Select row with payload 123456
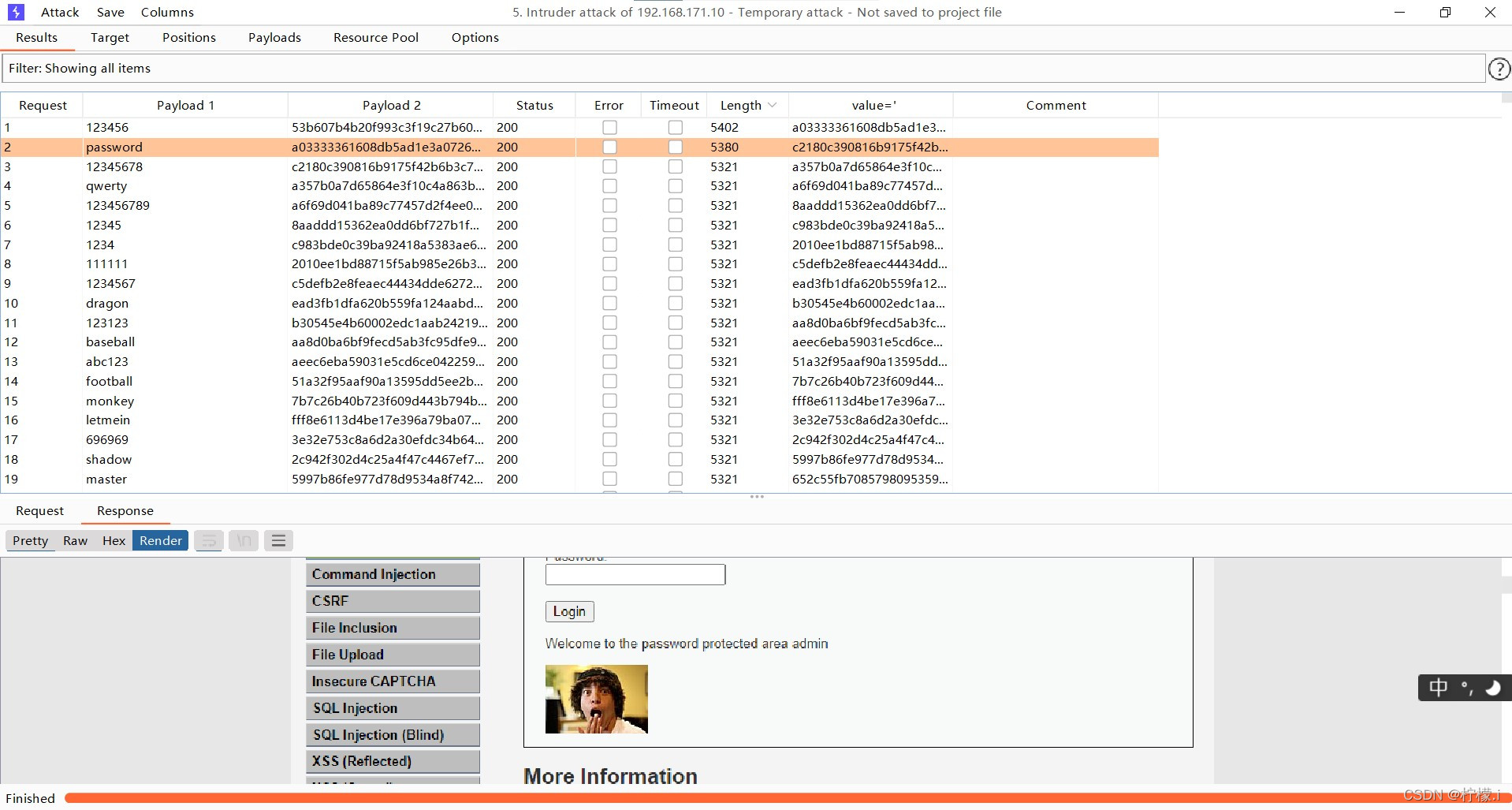The width and height of the screenshot is (1512, 810). click(579, 127)
